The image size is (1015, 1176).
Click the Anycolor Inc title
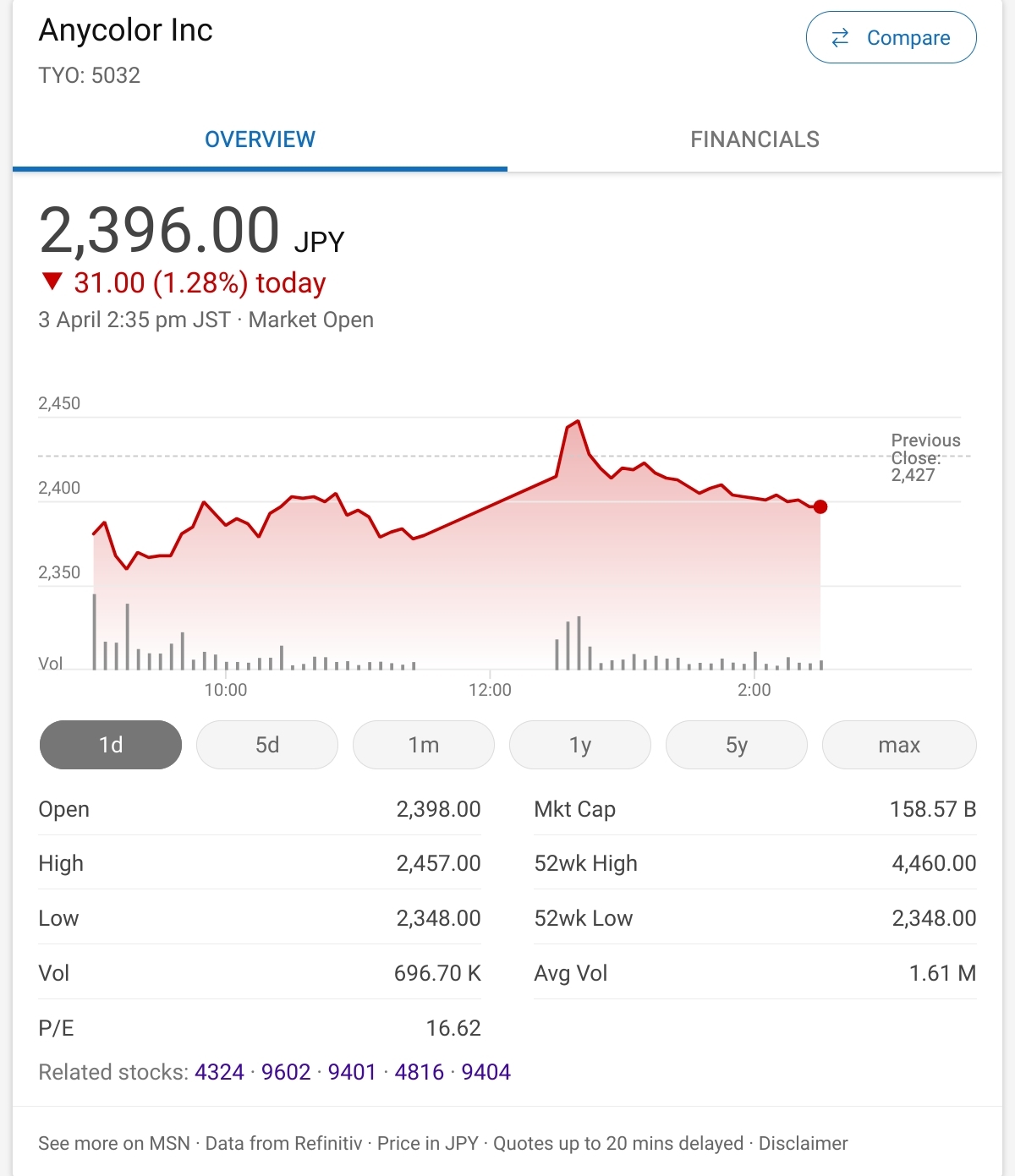click(126, 30)
